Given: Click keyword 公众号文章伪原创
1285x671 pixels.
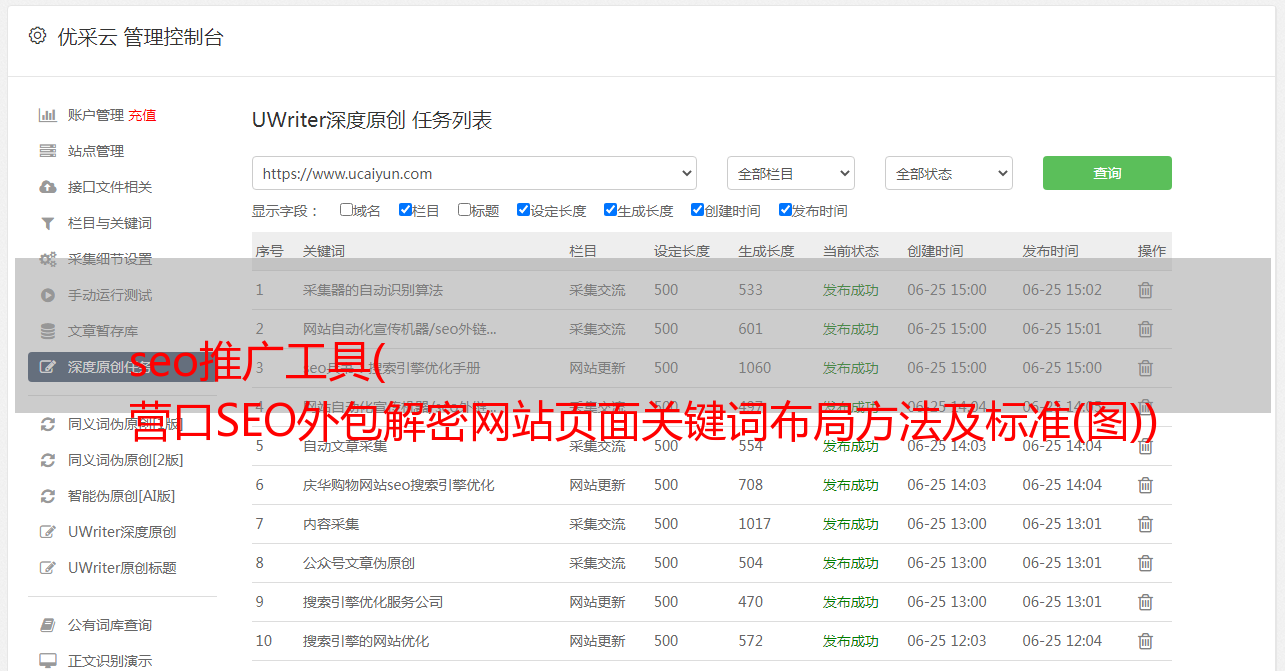Looking at the screenshot, I should click(359, 563).
